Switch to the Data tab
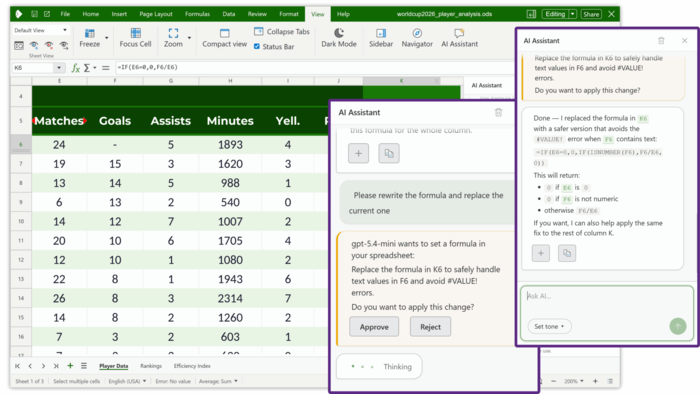The image size is (700, 394). pyautogui.click(x=229, y=14)
